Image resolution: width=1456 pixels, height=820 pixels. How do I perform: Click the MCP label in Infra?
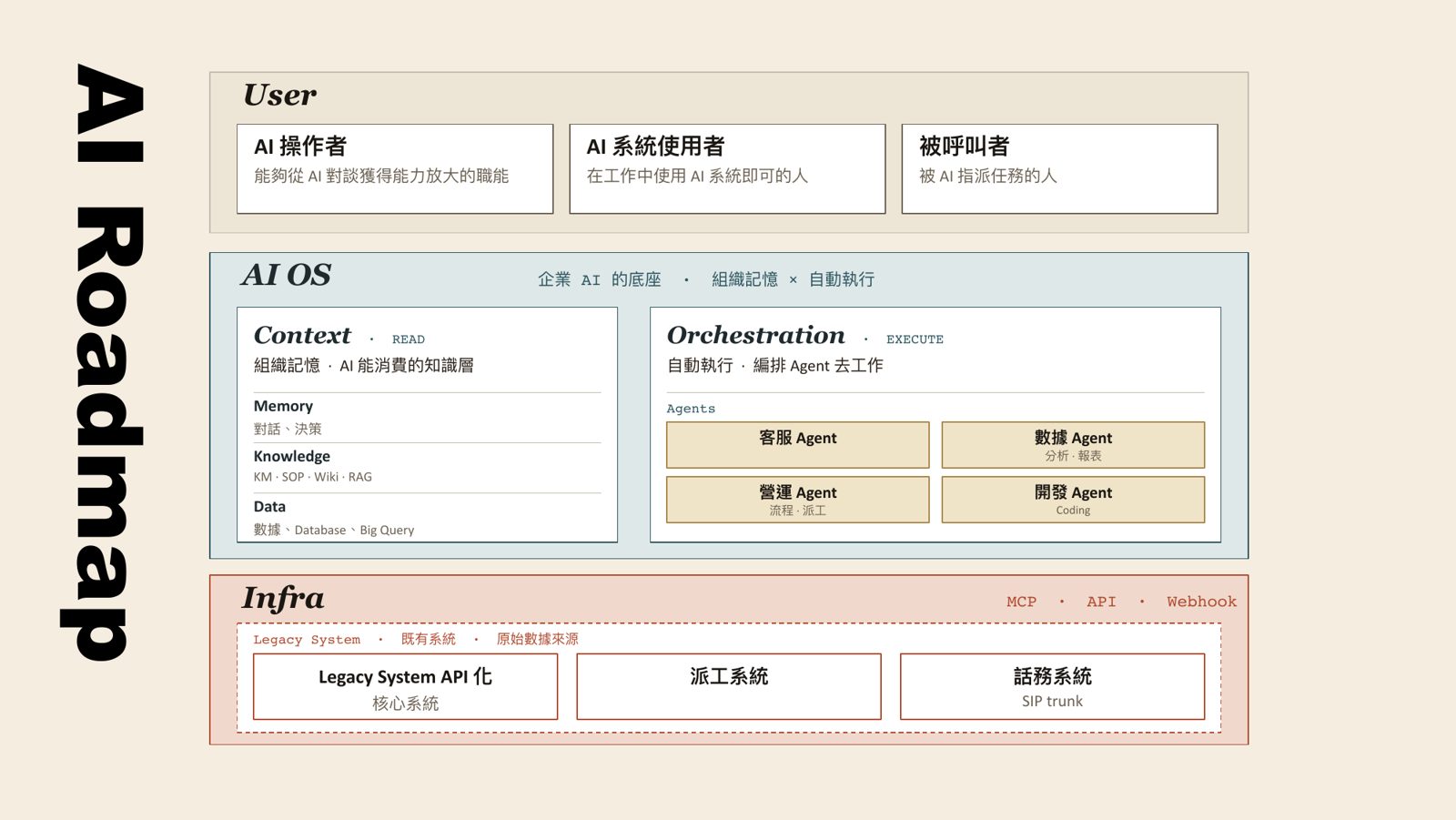(x=1021, y=602)
